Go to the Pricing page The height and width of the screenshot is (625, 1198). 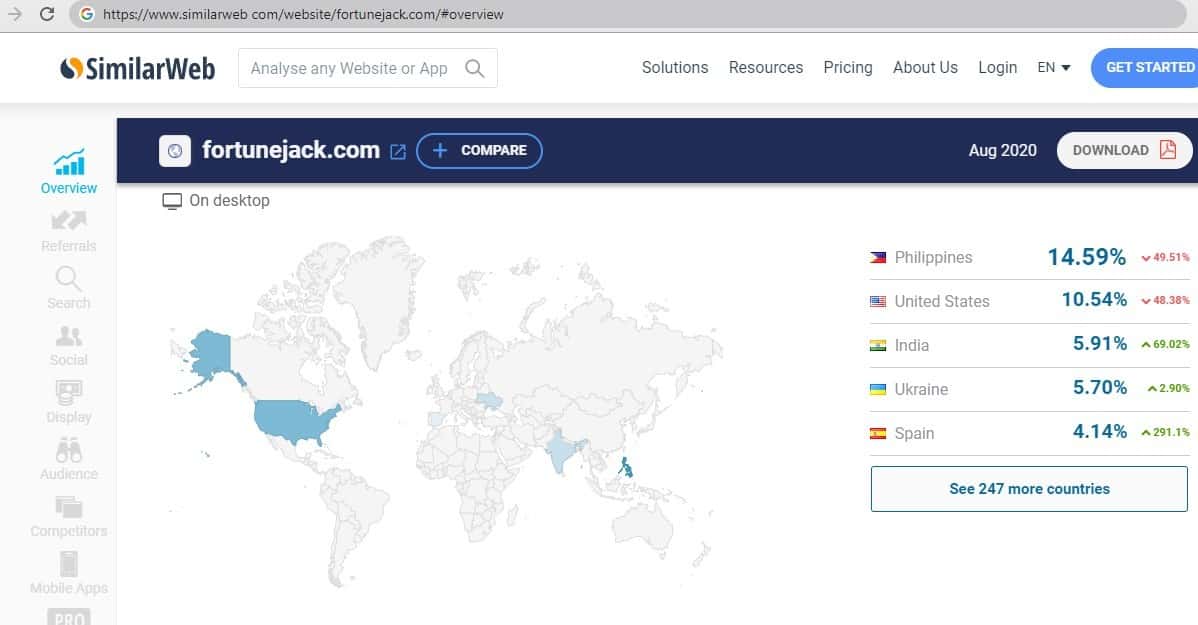[x=847, y=67]
